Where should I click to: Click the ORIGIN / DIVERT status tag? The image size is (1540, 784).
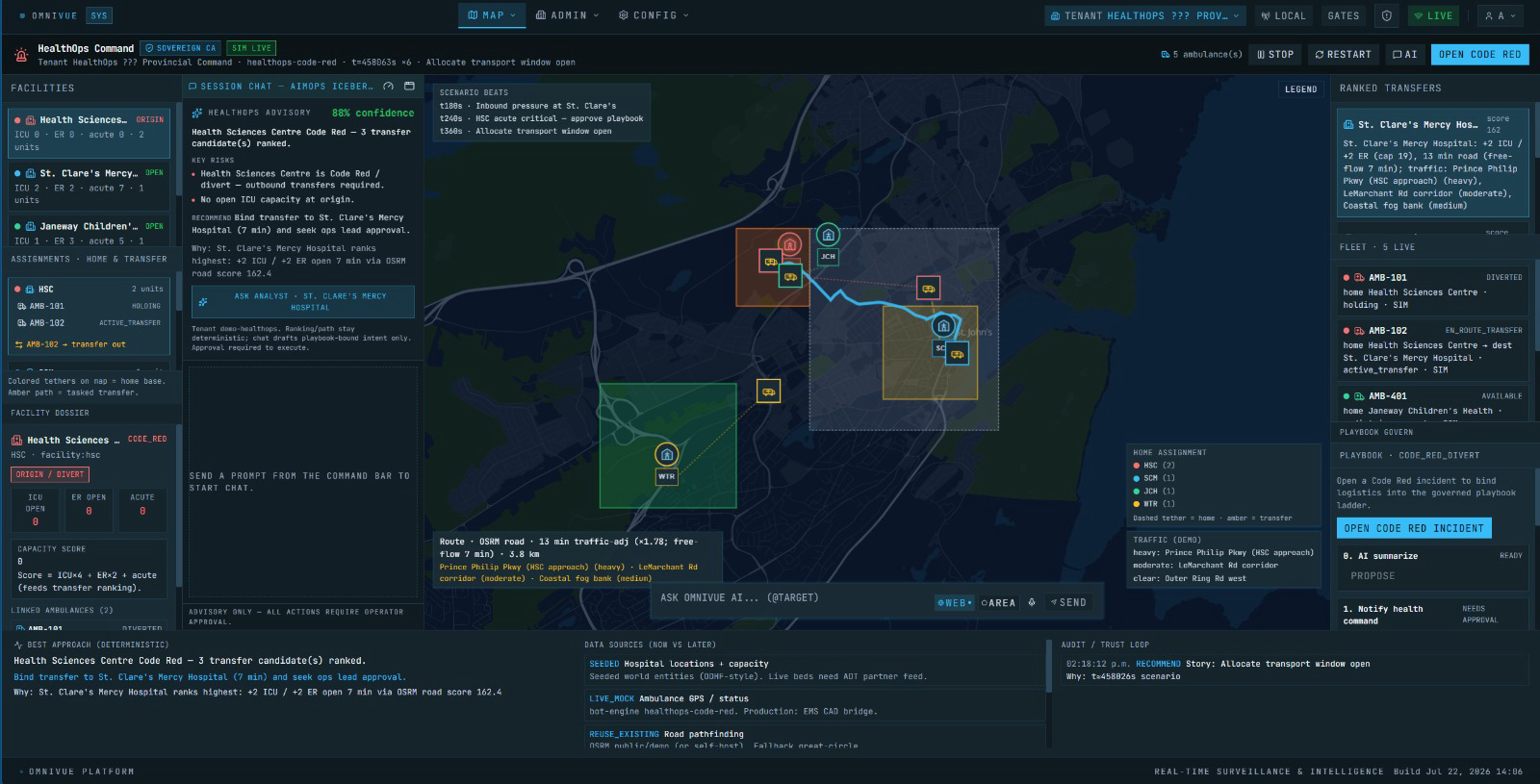[x=50, y=474]
